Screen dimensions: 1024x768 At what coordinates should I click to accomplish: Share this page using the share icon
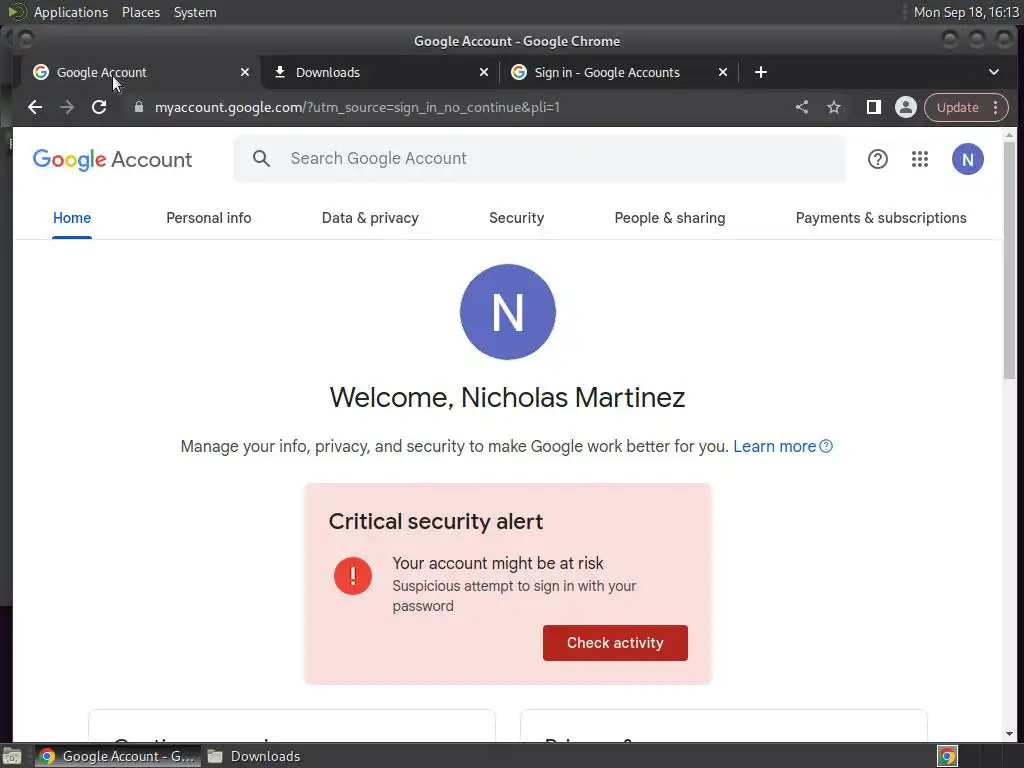[x=802, y=107]
